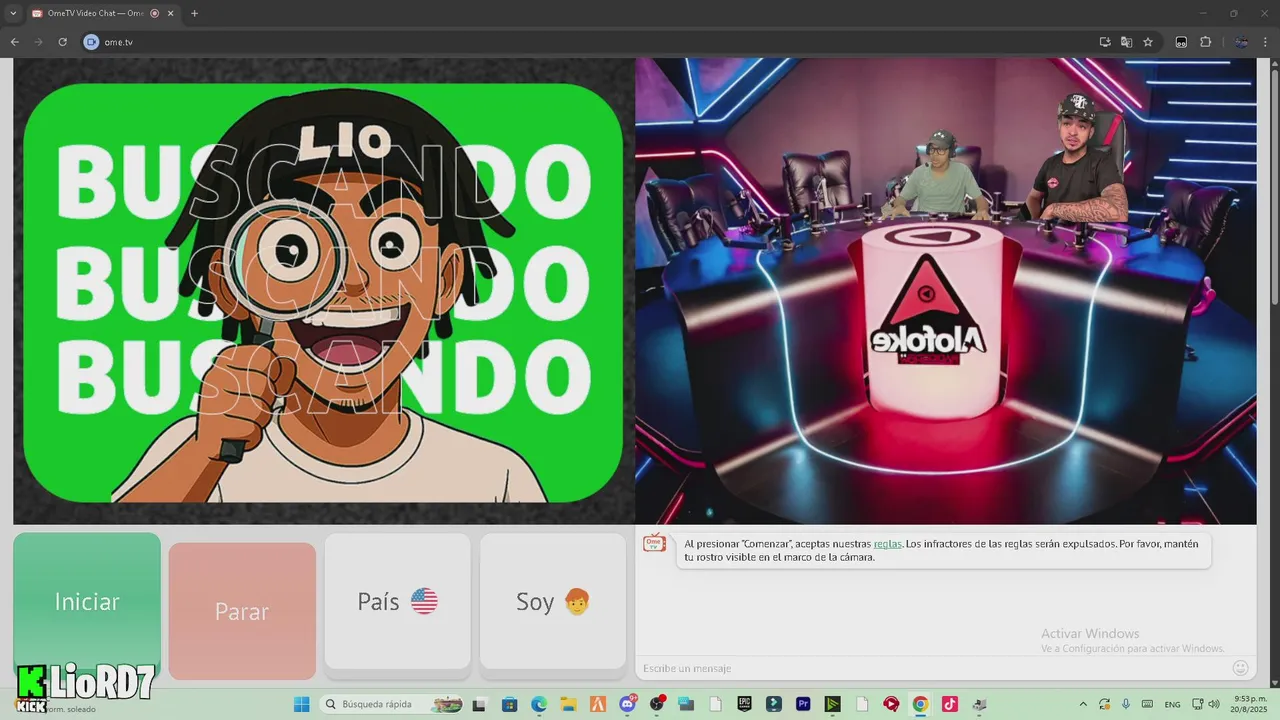Screen dimensions: 1280x720
Task: Close the OmeTV Video Chat tab
Action: click(169, 14)
